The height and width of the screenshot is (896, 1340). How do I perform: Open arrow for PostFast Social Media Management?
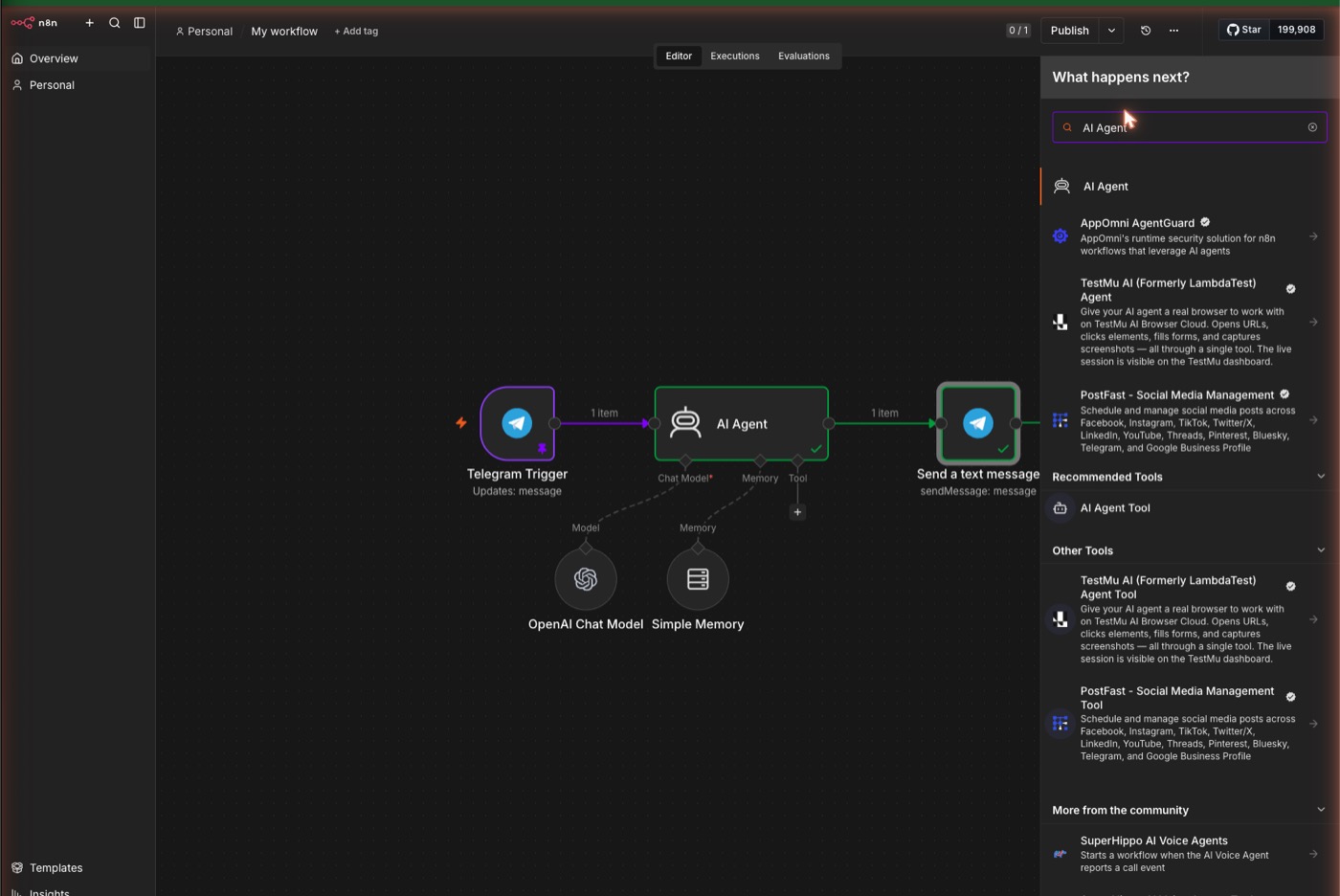[x=1313, y=420]
